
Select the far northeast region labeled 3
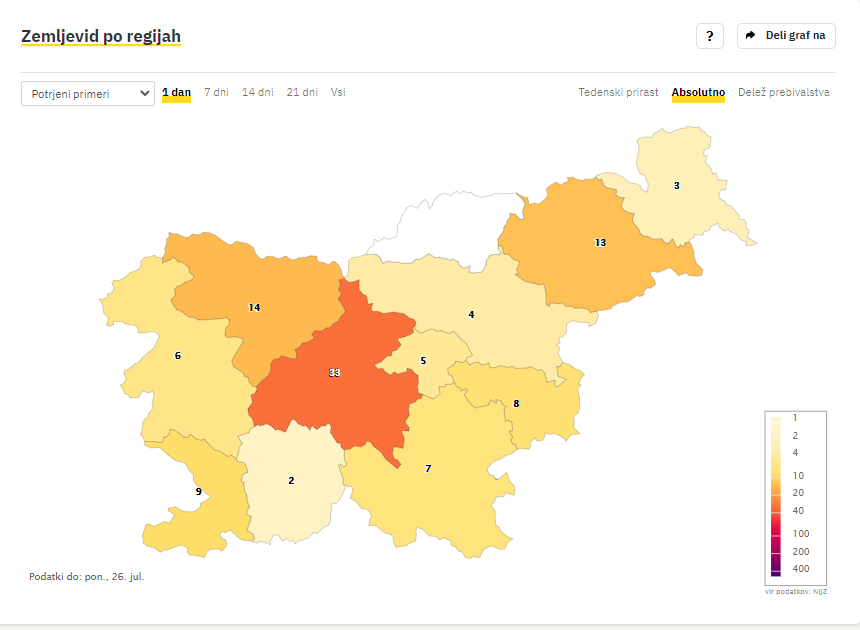click(x=677, y=185)
